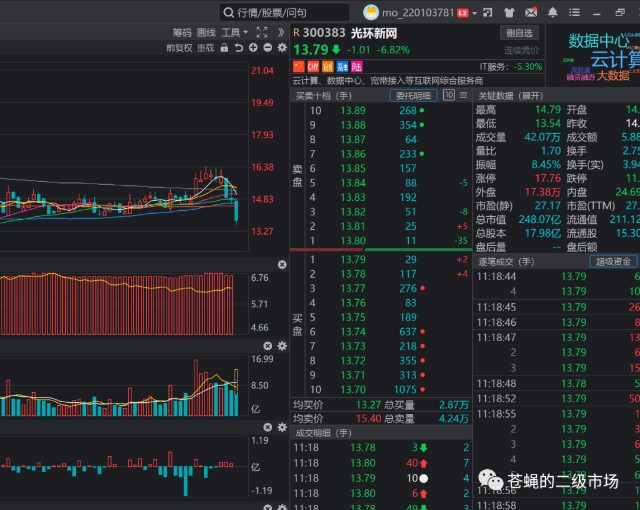Click the user avatar icon
Screen dimensions: 640x510
pyautogui.click(x=371, y=12)
